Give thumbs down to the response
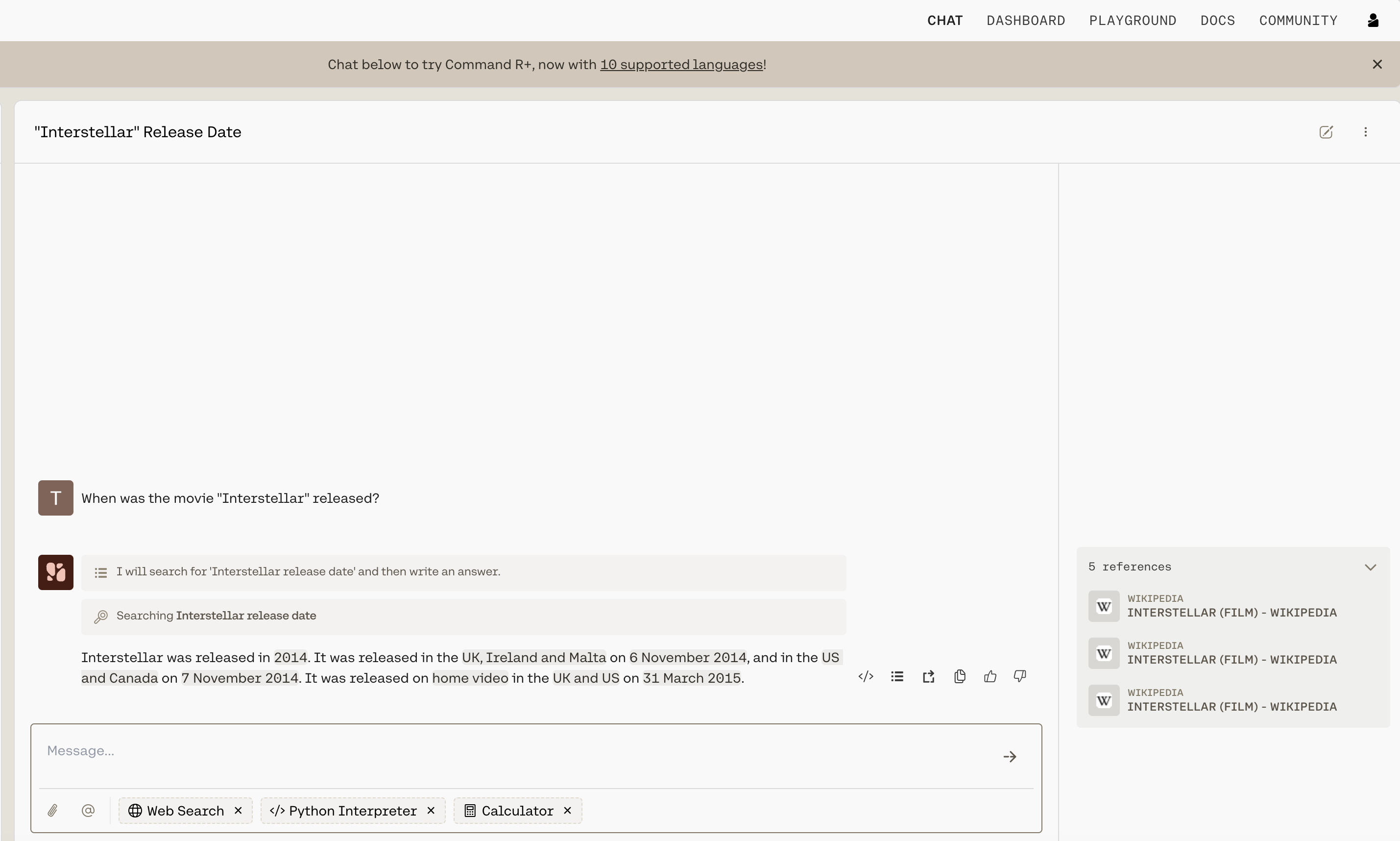The height and width of the screenshot is (841, 1400). point(1020,677)
